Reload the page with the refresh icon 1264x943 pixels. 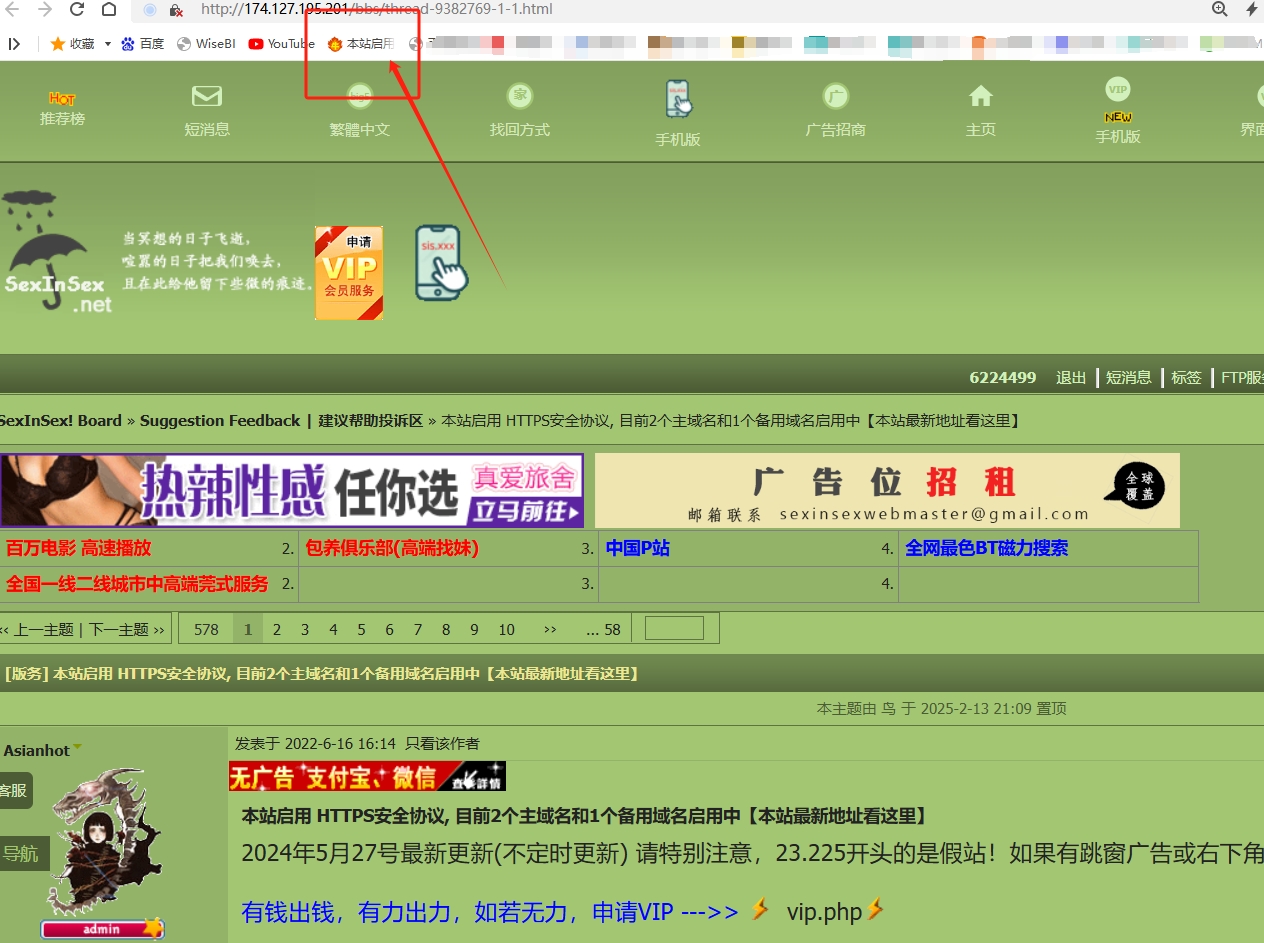(x=76, y=10)
